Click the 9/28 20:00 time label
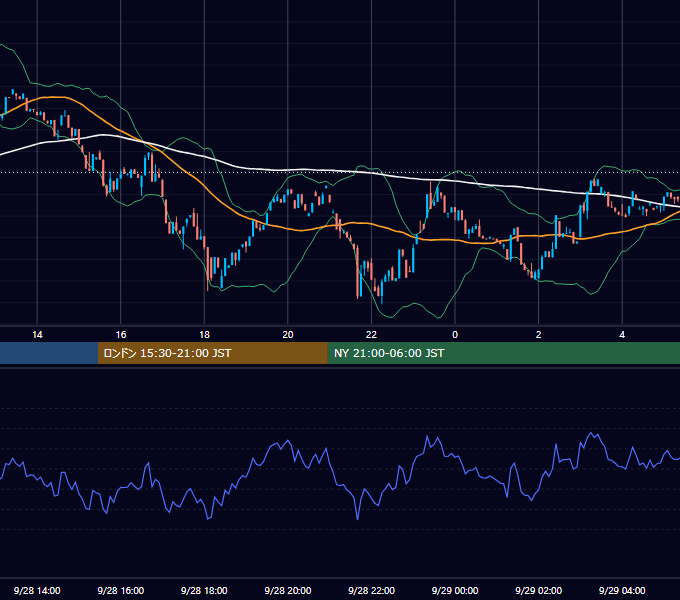680x600 pixels. [288, 590]
